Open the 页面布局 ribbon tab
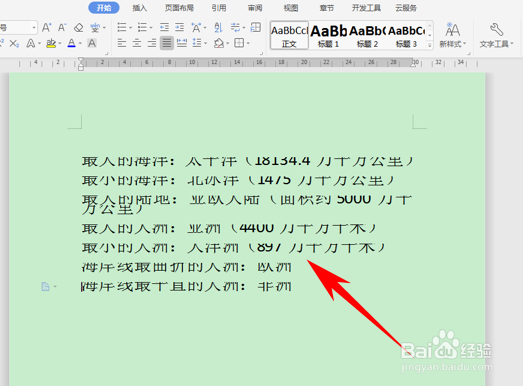 click(179, 8)
